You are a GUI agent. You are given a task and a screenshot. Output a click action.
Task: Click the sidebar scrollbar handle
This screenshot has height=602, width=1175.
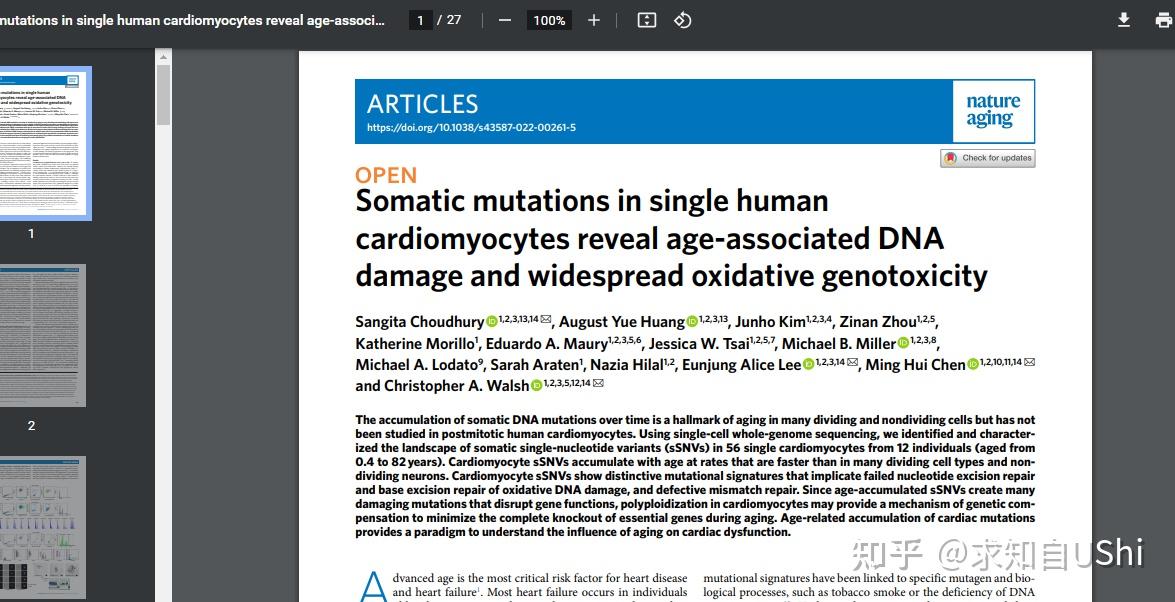pos(163,94)
